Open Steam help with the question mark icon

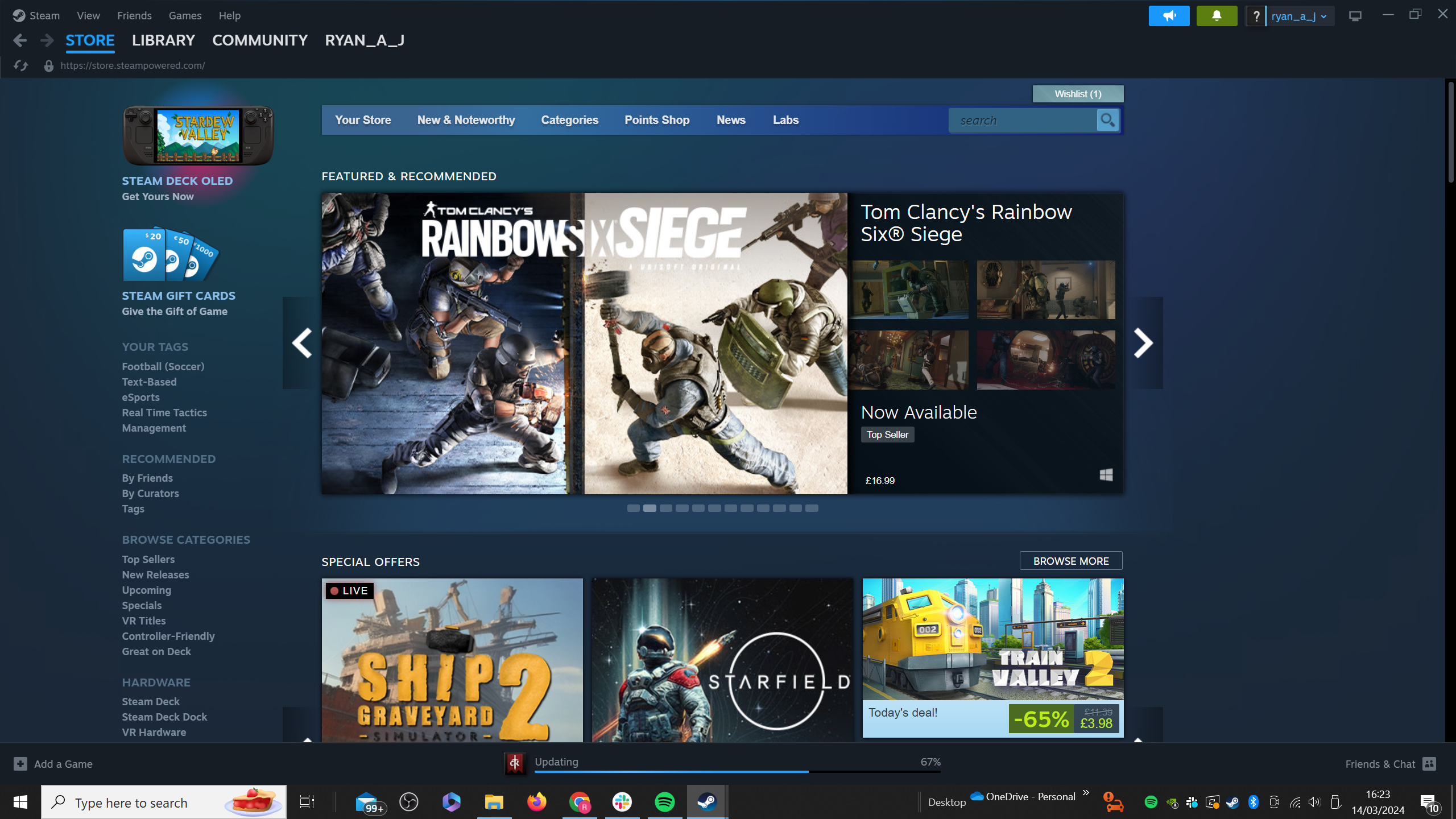point(1257,15)
